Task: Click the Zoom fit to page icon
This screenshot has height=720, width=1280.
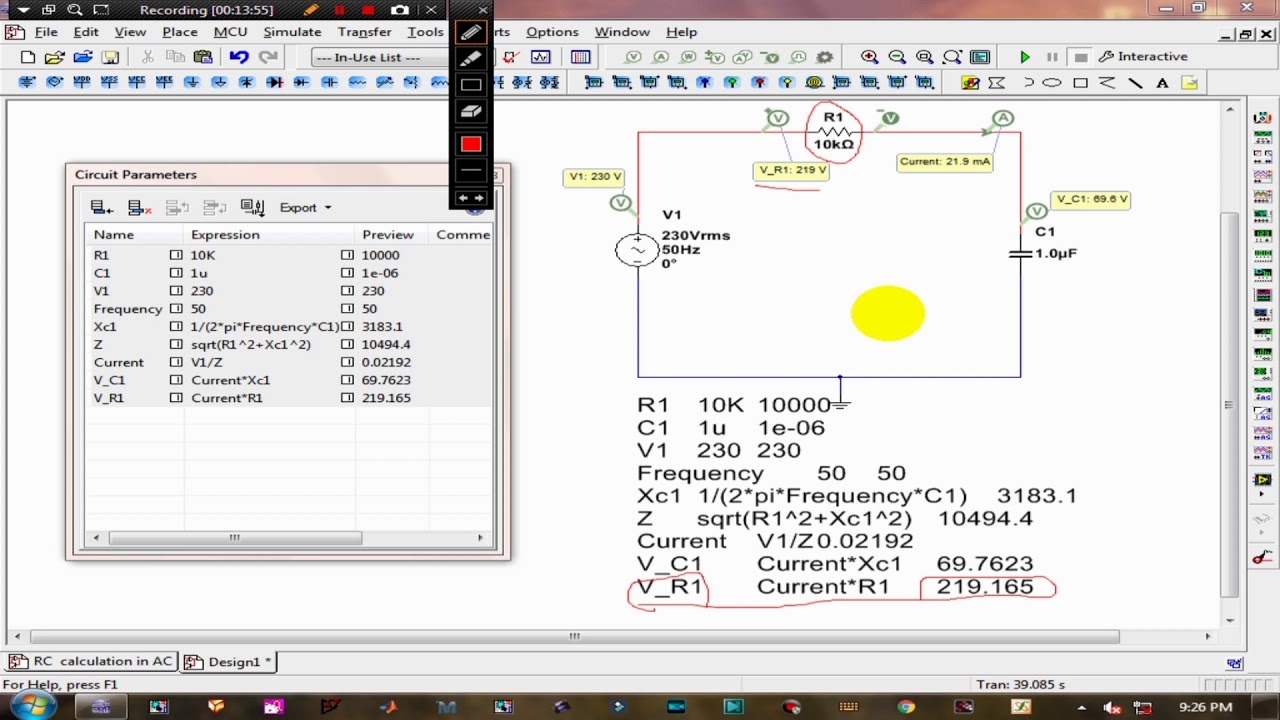Action: (952, 57)
